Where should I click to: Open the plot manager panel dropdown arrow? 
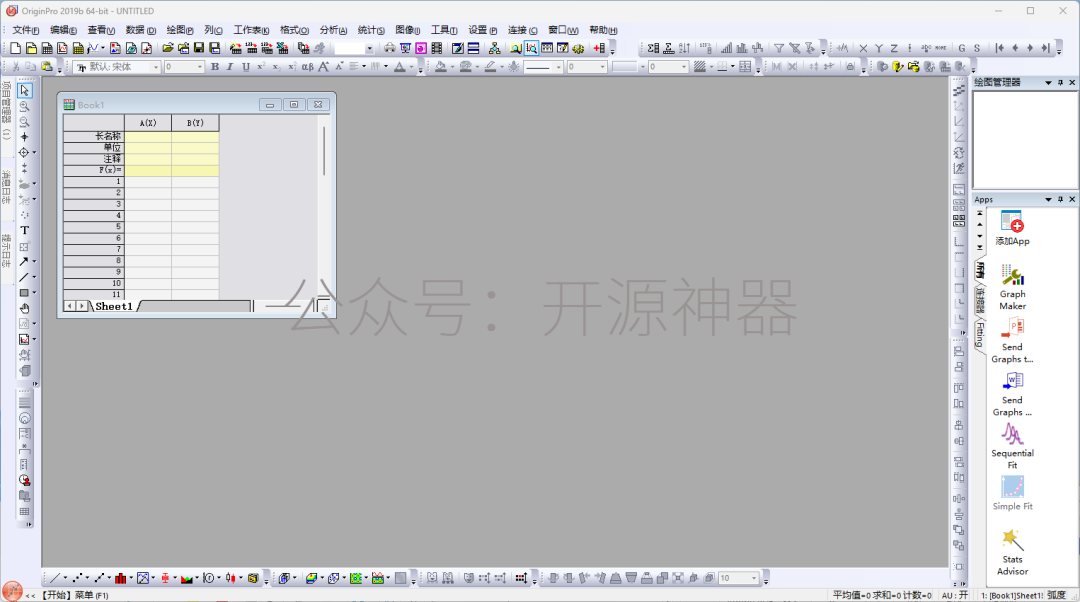tap(1048, 83)
